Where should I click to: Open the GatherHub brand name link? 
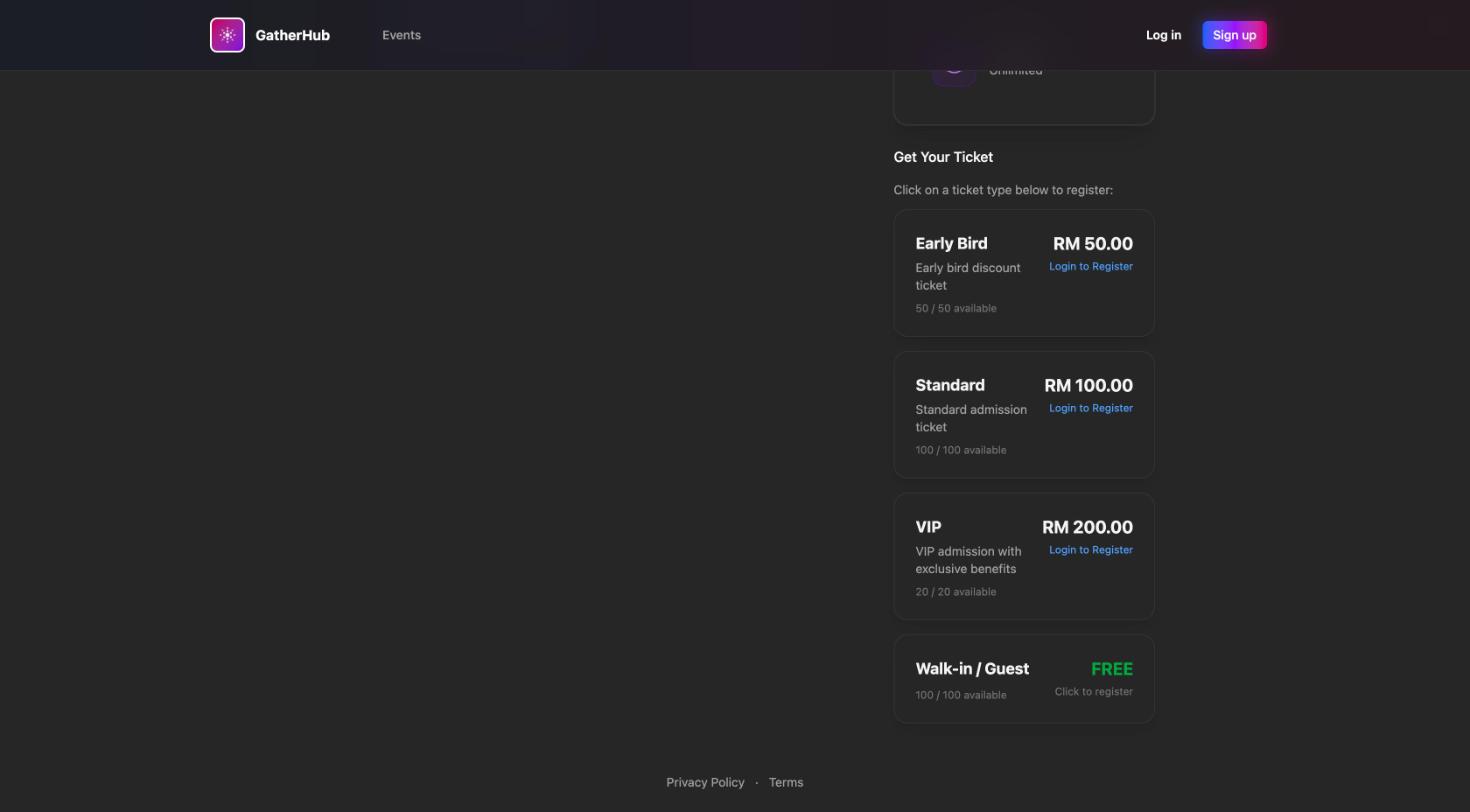[292, 35]
